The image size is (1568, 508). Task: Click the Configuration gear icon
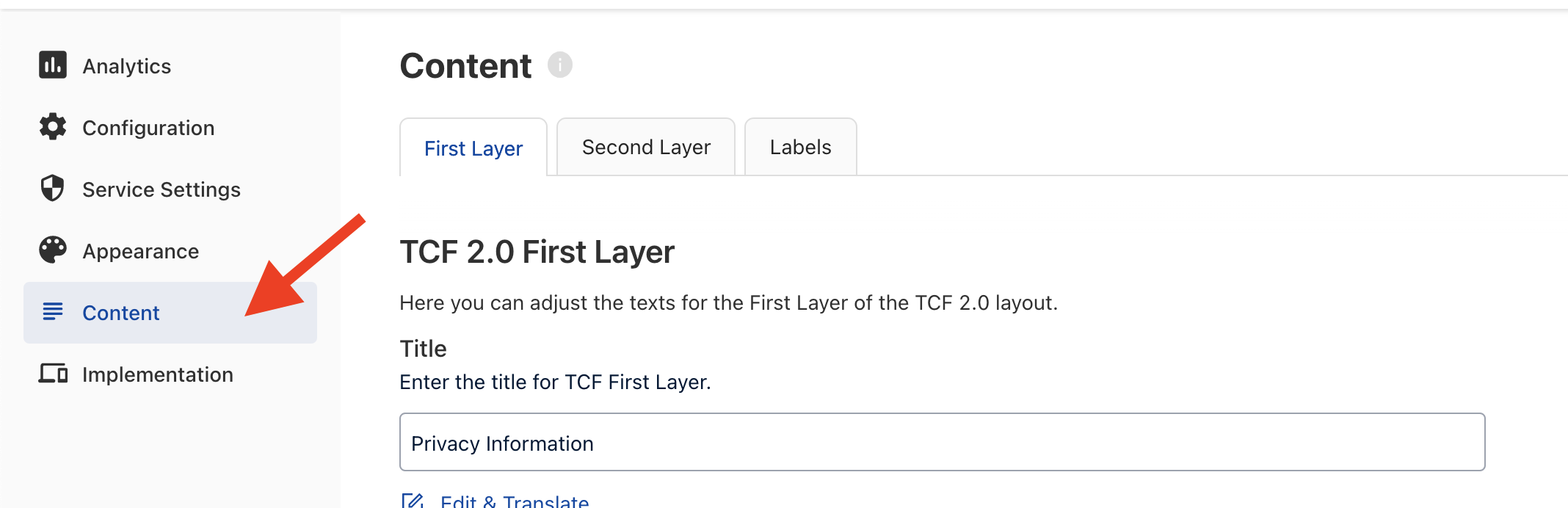click(53, 127)
